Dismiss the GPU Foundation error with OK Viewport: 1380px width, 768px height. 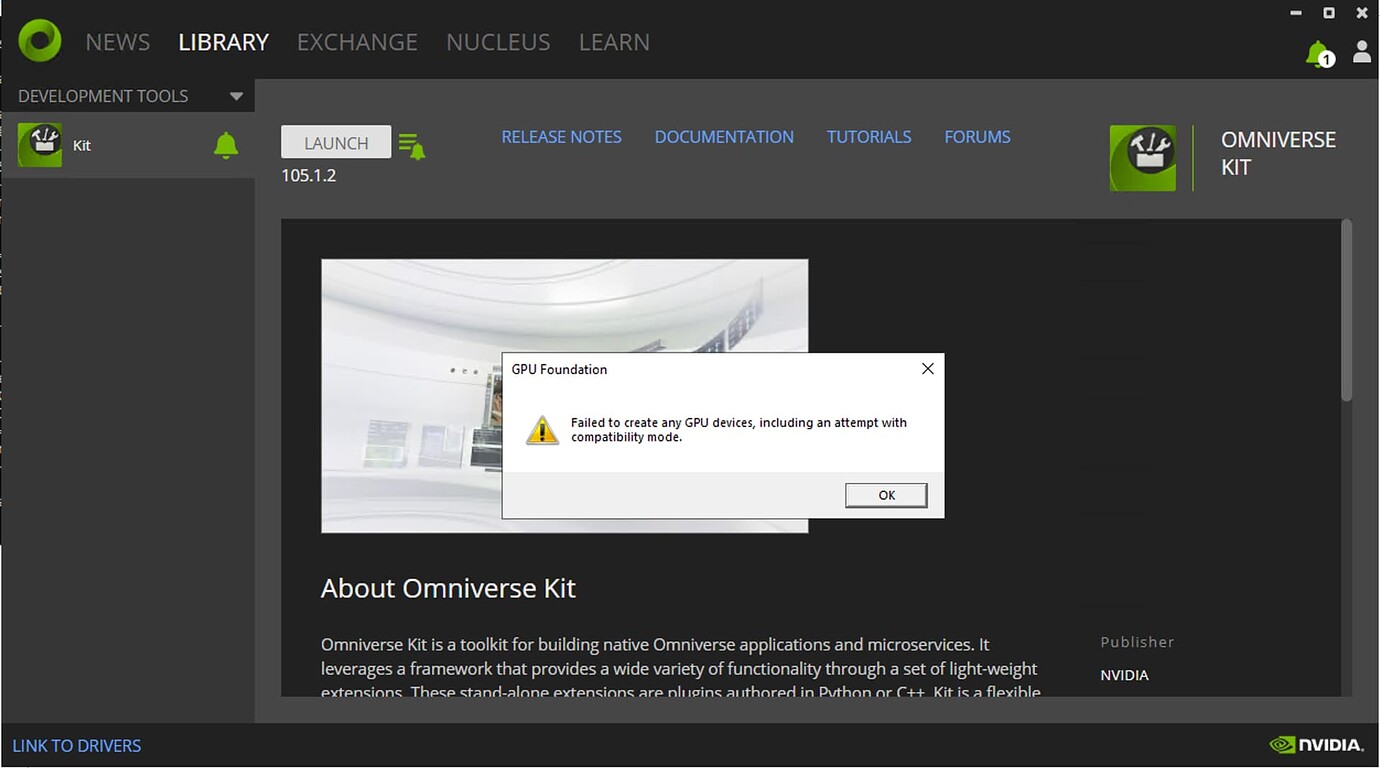pyautogui.click(x=885, y=494)
